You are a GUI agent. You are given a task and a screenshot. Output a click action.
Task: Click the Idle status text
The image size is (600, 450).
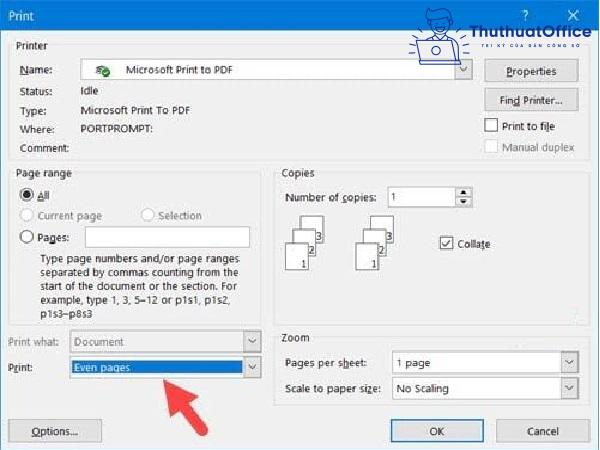pyautogui.click(x=89, y=91)
